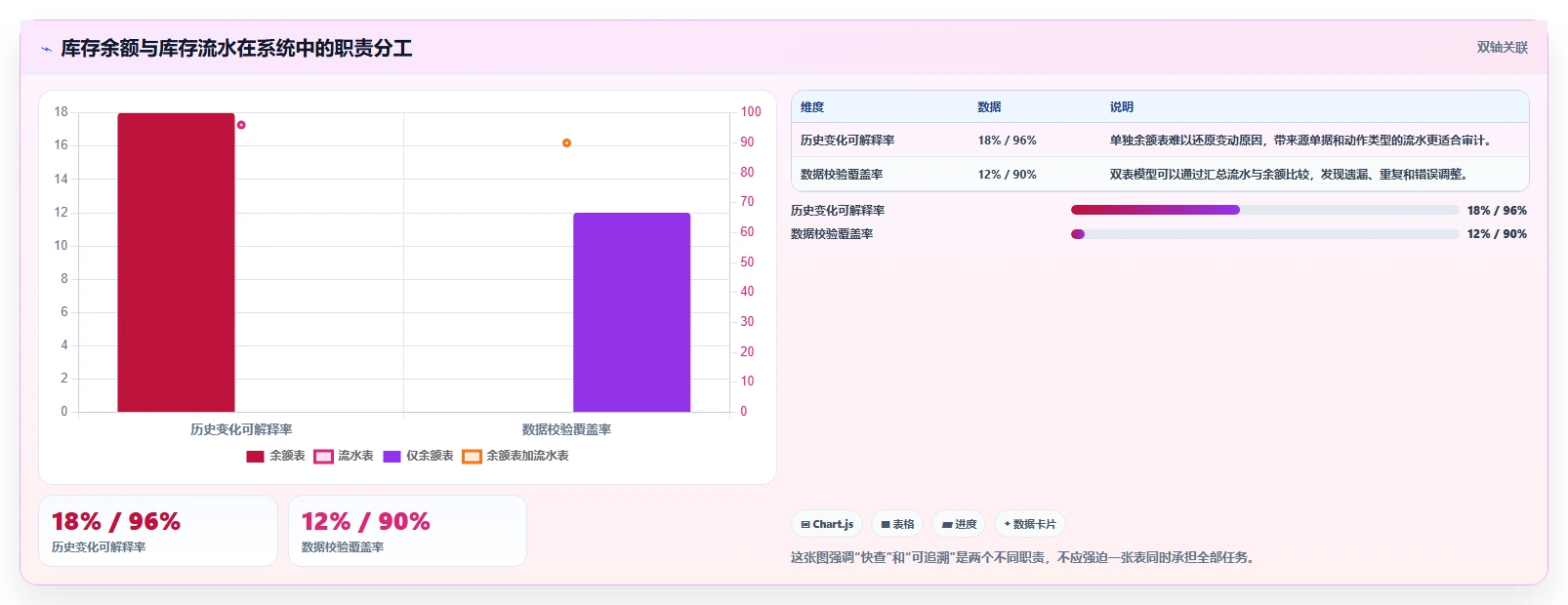Click the title 库存余额与库存流水在系统中的职责分工
Image resolution: width=1568 pixels, height=605 pixels.
point(236,48)
